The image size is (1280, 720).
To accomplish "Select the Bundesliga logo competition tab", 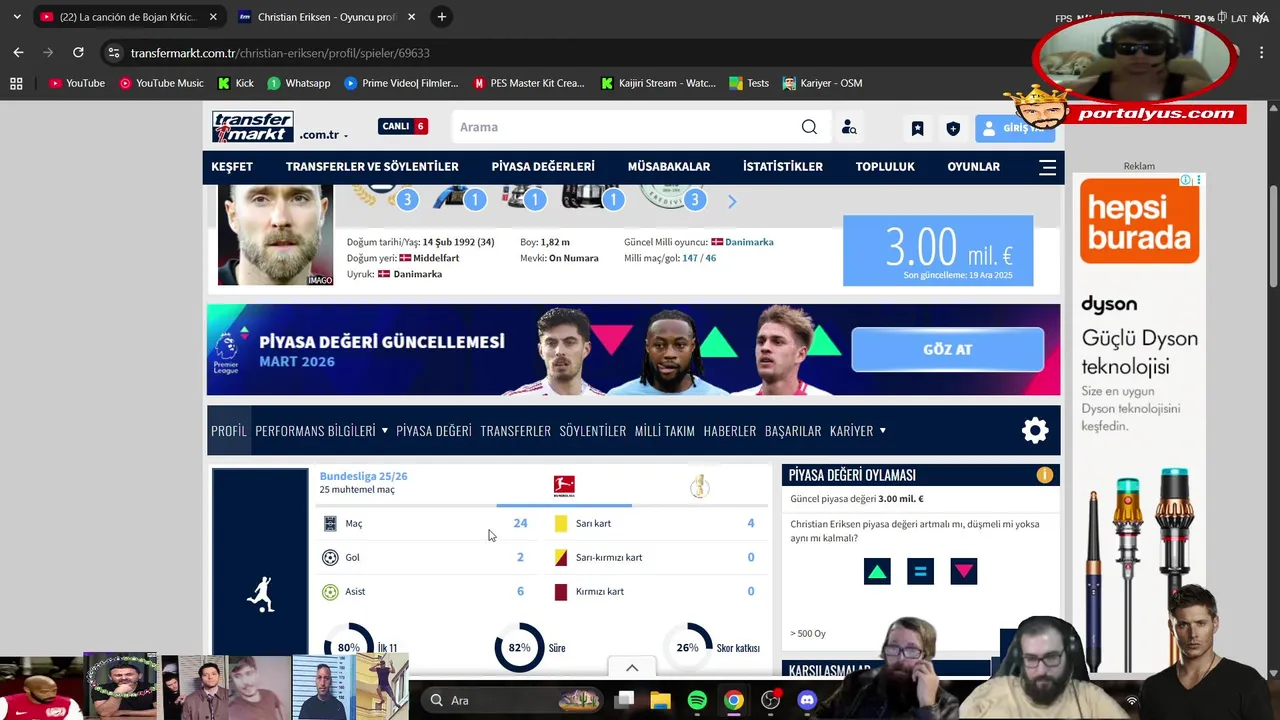I will 564,487.
